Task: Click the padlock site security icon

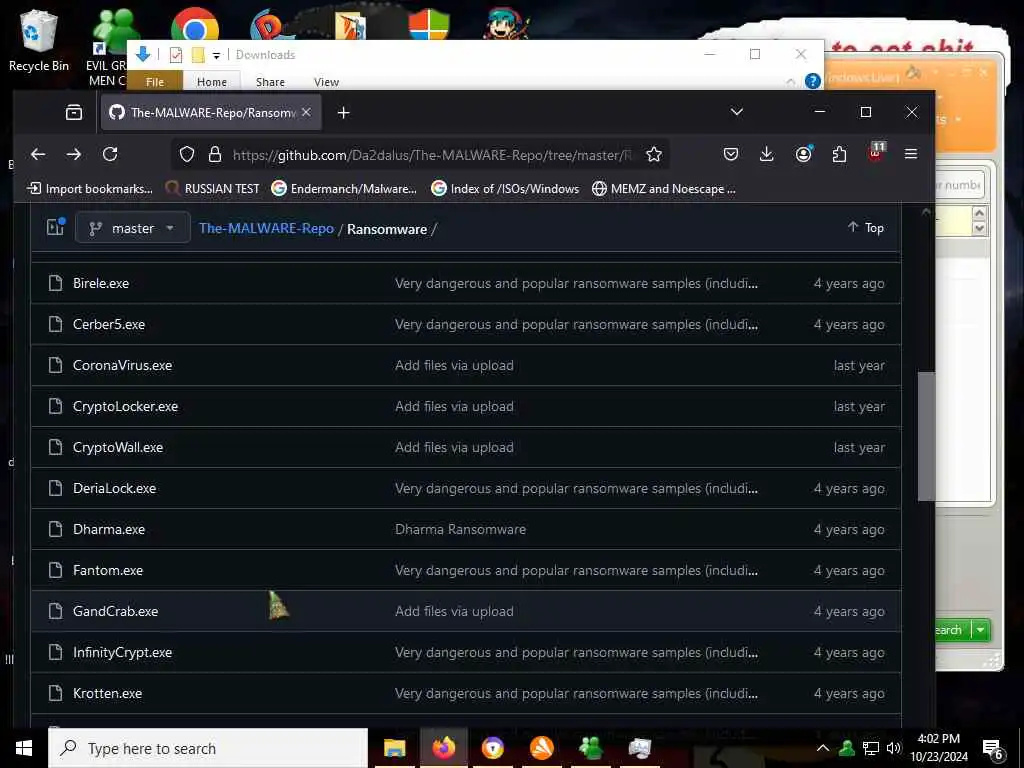Action: (214, 155)
